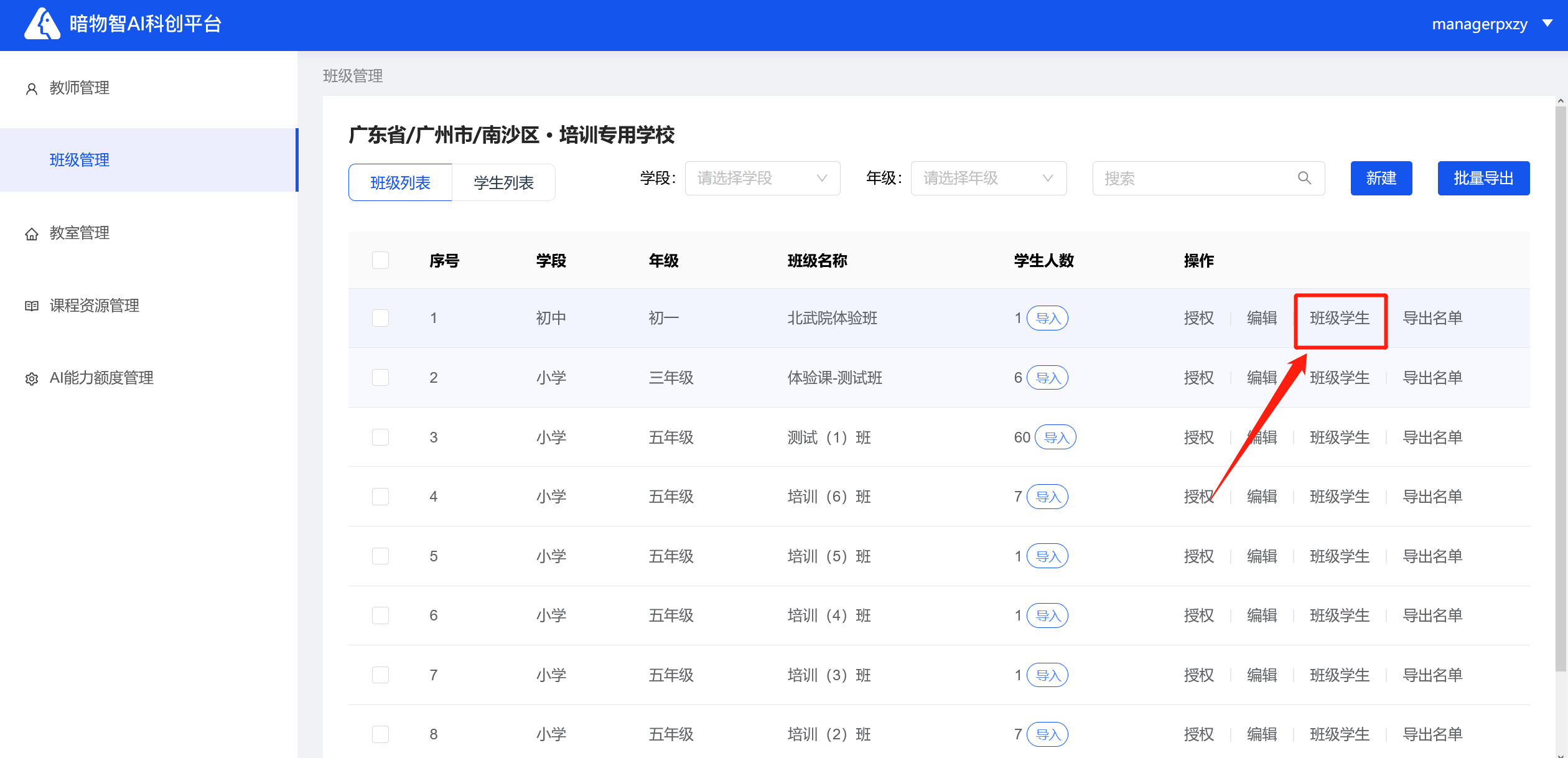
Task: Open the 学段 dropdown selector
Action: (762, 179)
